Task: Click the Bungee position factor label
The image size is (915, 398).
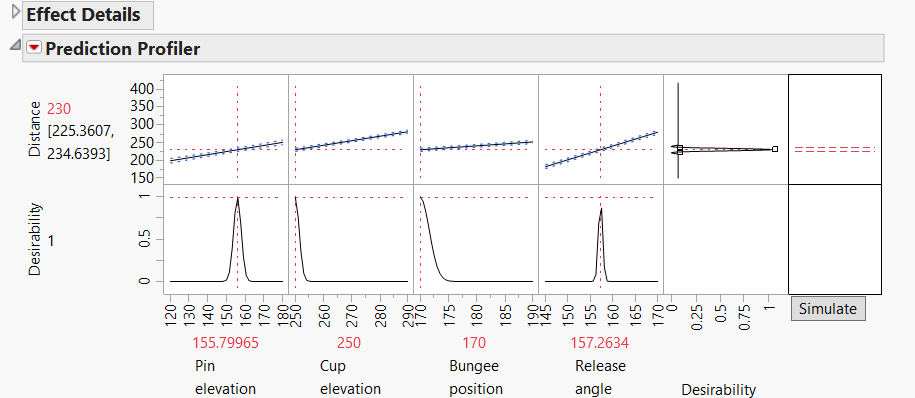Action: [x=476, y=378]
